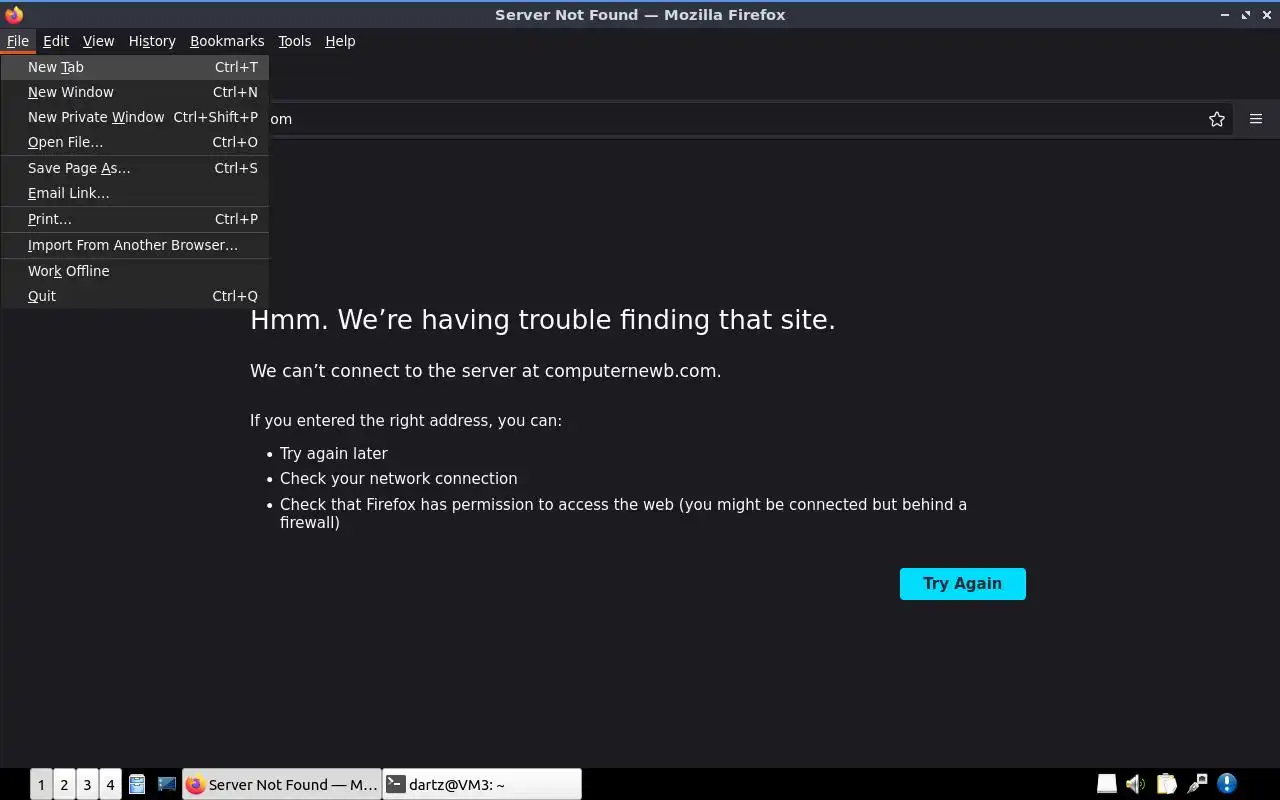Open the file manager taskbar icon
The width and height of the screenshot is (1280, 800).
pos(137,785)
